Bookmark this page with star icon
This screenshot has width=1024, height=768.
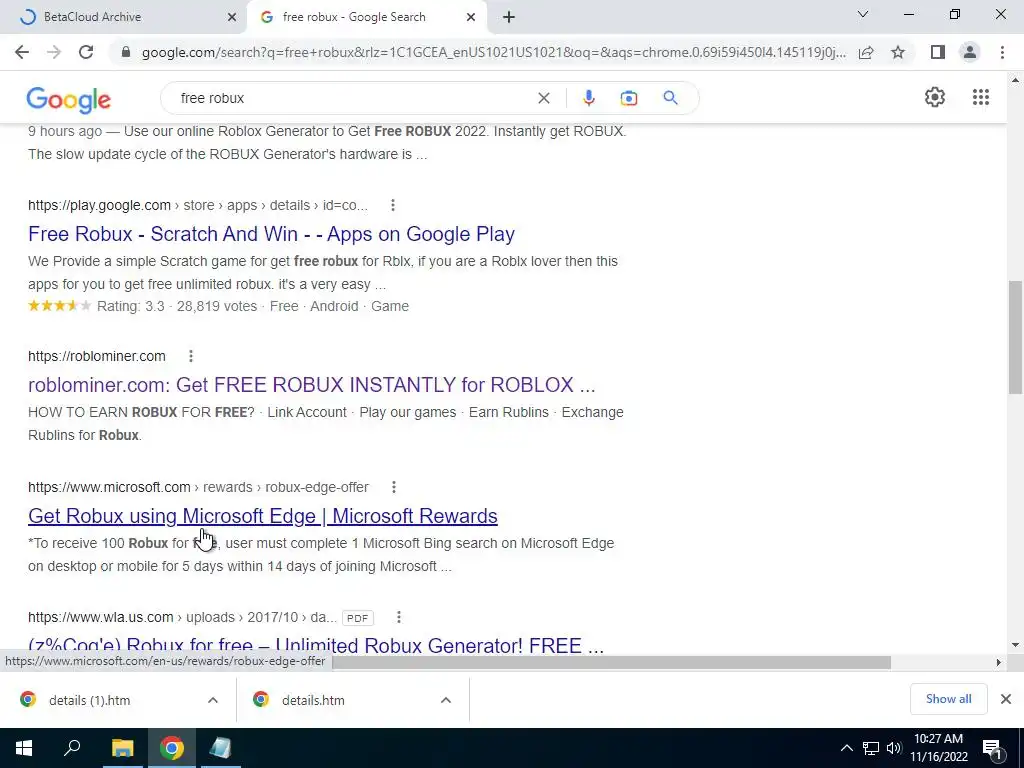(898, 52)
